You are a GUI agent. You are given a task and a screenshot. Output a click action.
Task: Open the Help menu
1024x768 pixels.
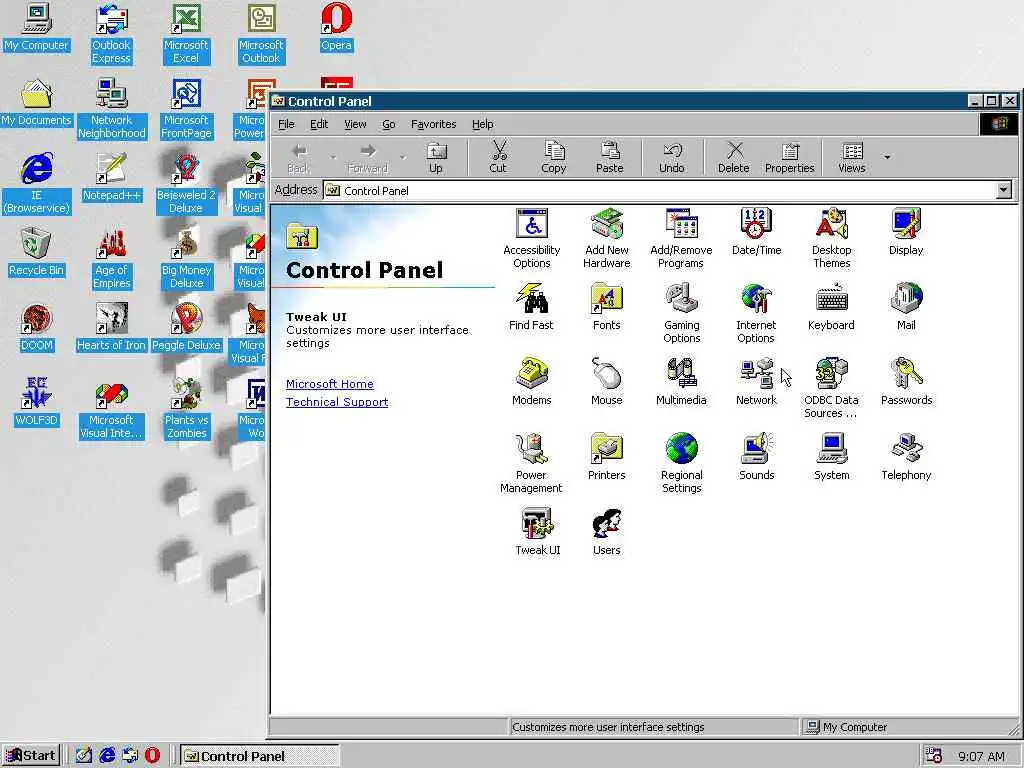(483, 124)
